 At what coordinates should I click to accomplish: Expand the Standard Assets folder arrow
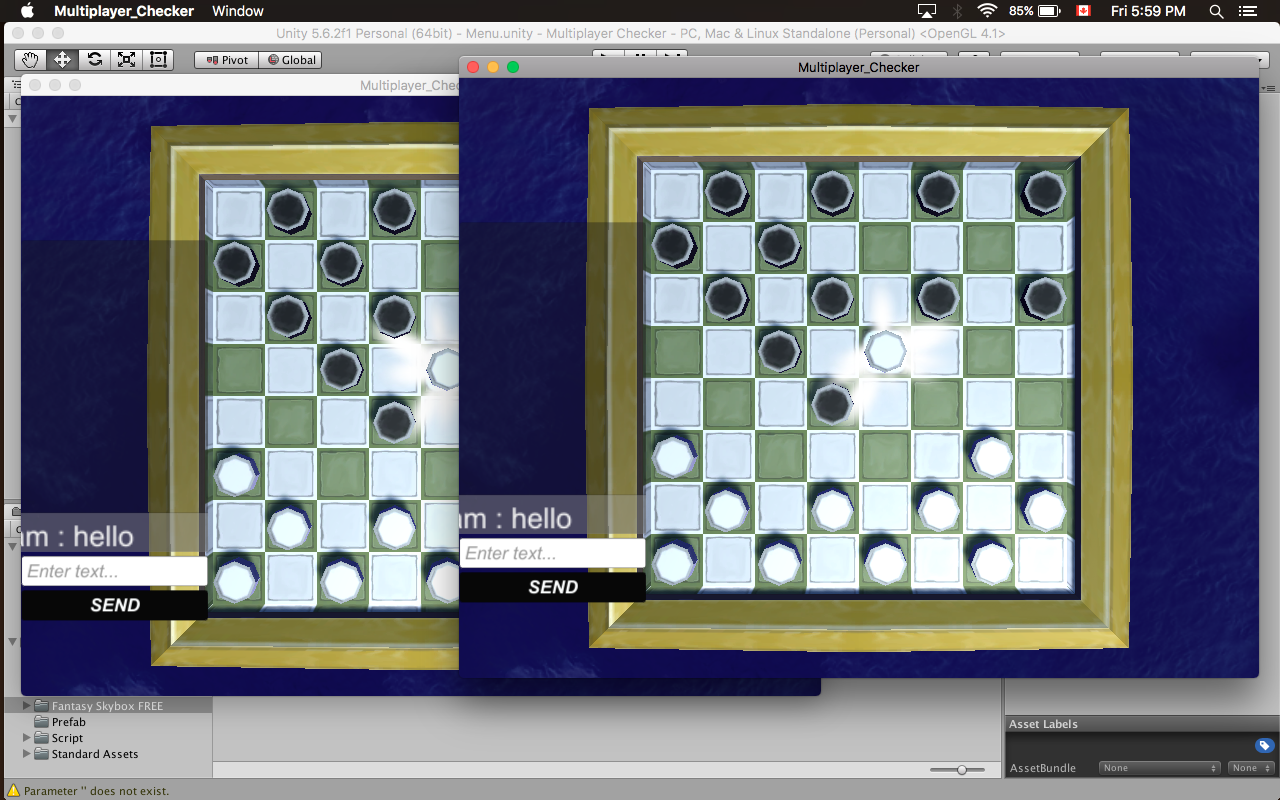[x=27, y=754]
